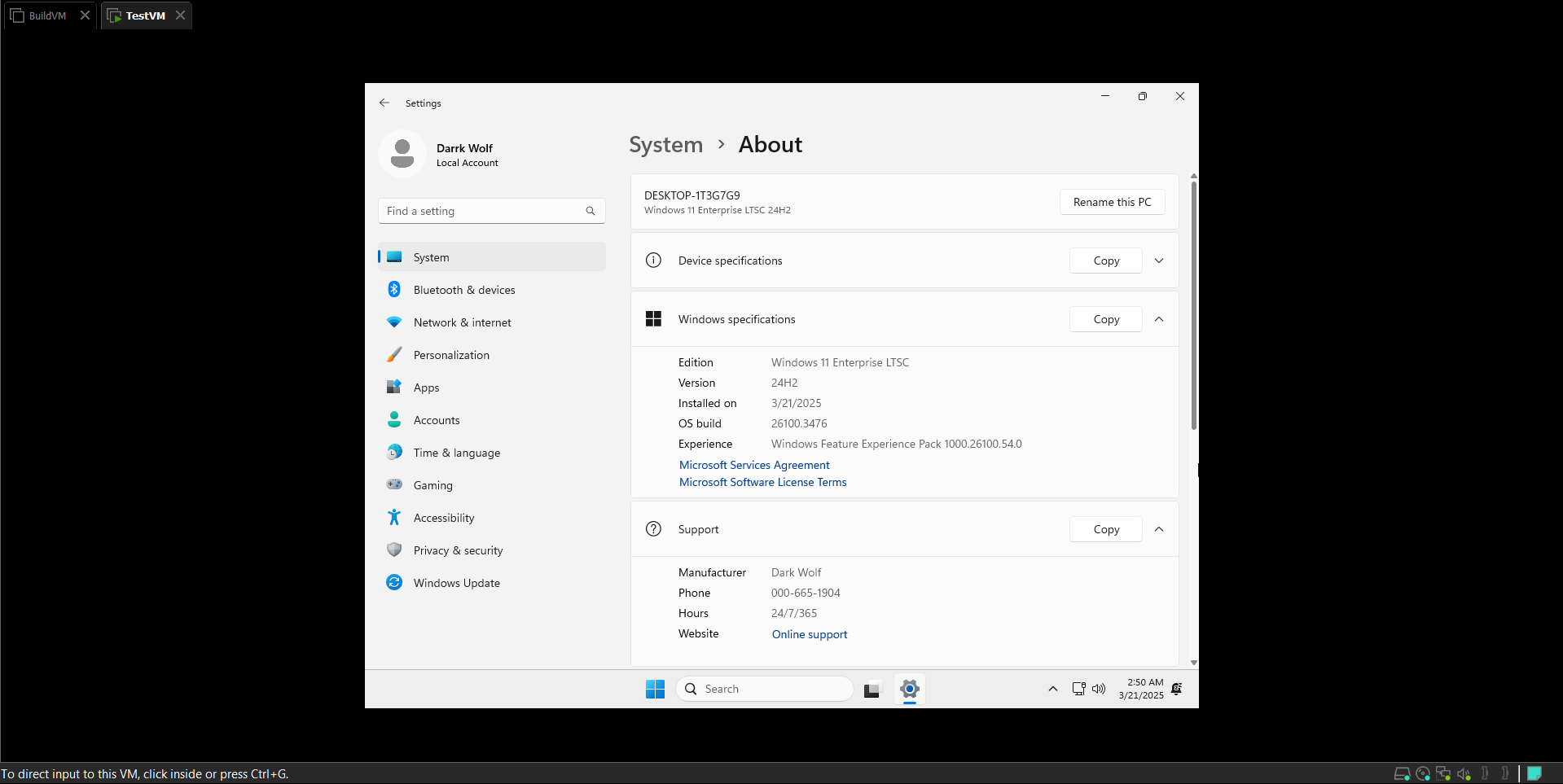1563x784 pixels.
Task: Restore down the Settings window
Action: (1143, 96)
